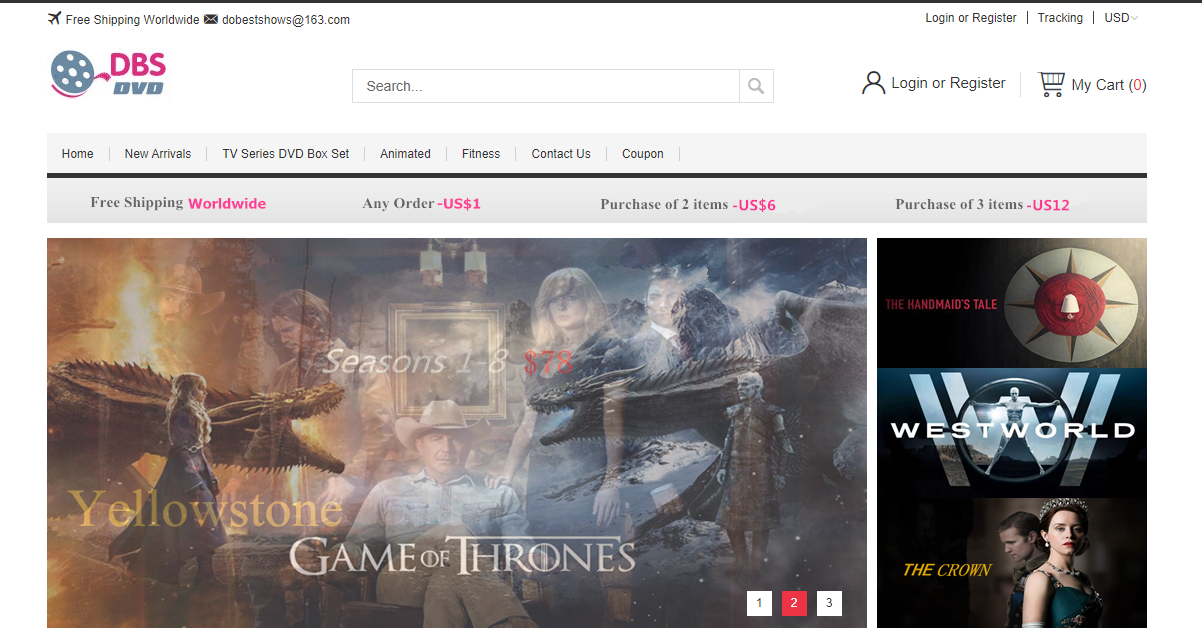The image size is (1202, 642).
Task: Click the dobestshows@163.com email address
Action: click(286, 19)
